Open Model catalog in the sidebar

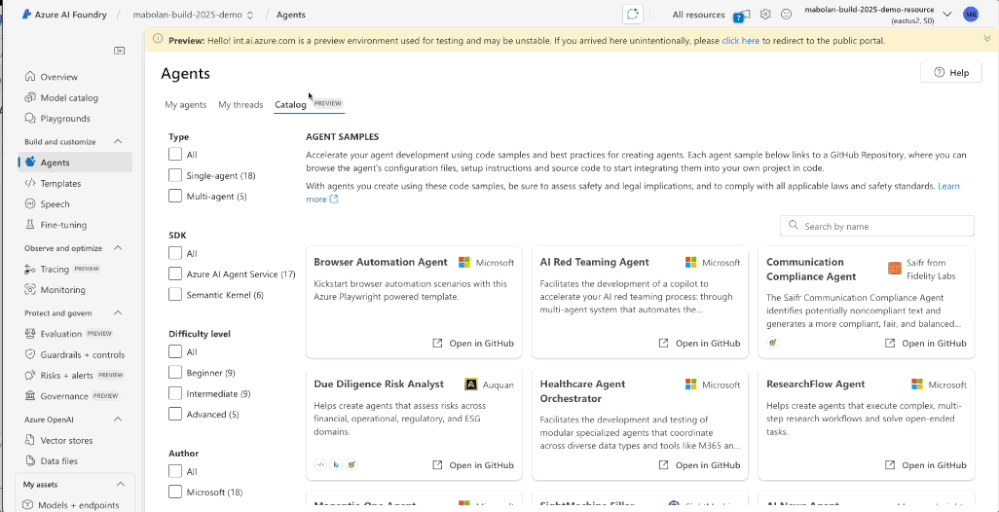69,98
